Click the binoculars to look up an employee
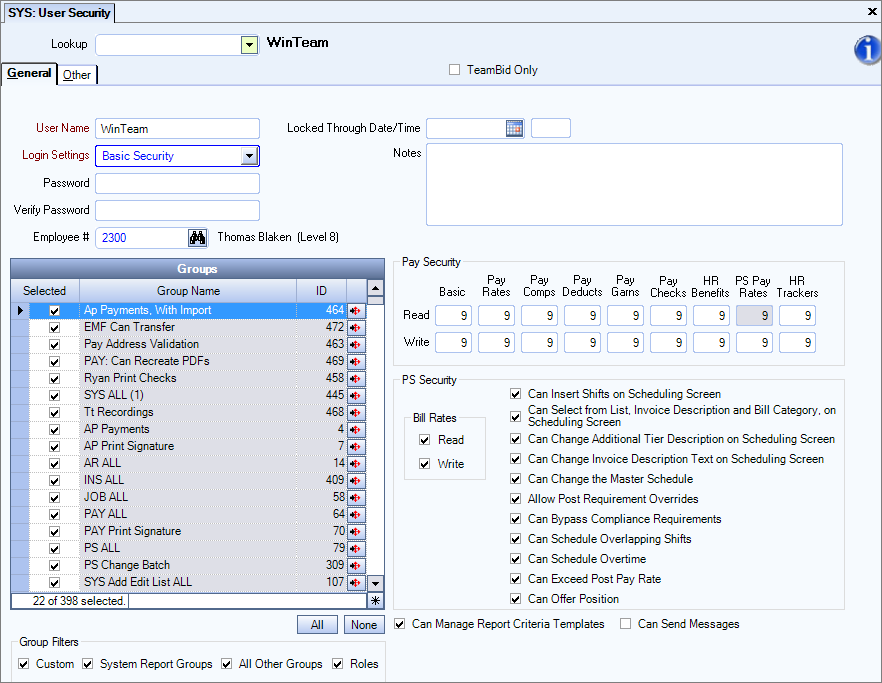The width and height of the screenshot is (882, 683). pos(198,238)
